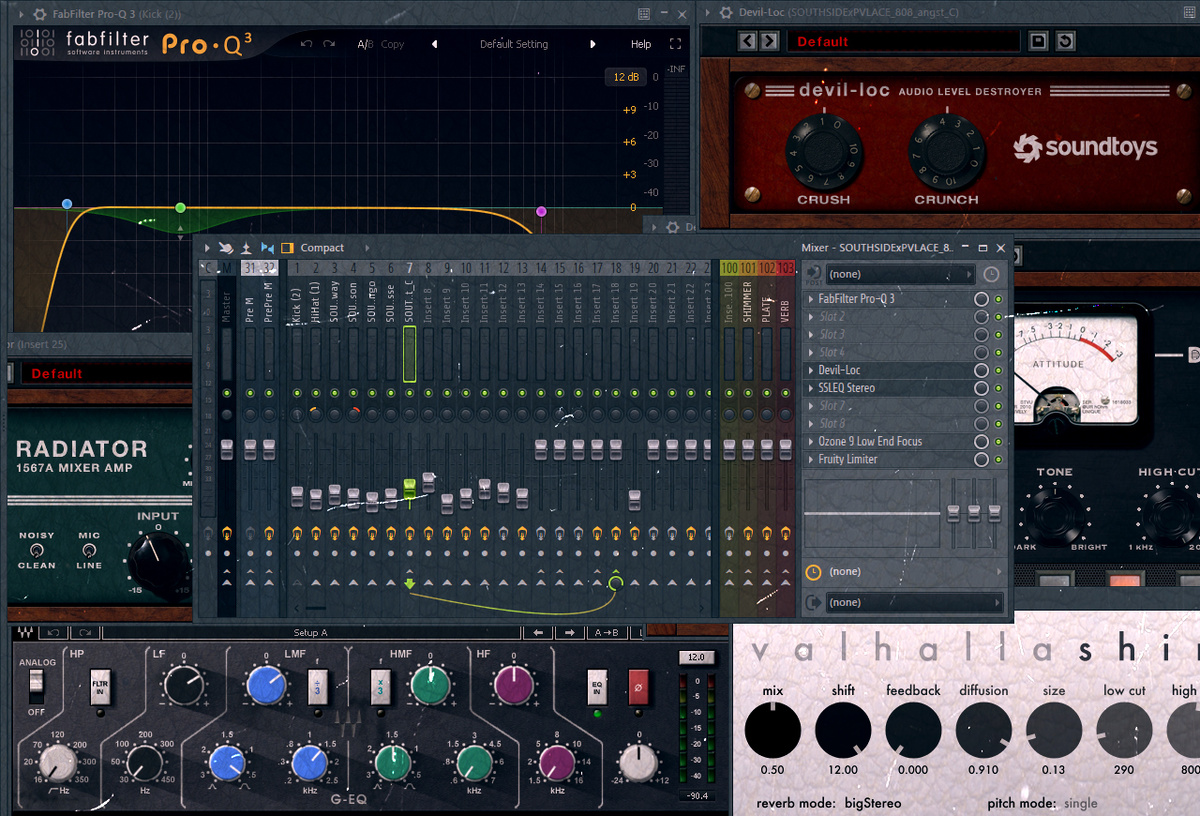Open the mixer input (none) selector
Viewport: 1200px width, 816px height.
click(901, 274)
